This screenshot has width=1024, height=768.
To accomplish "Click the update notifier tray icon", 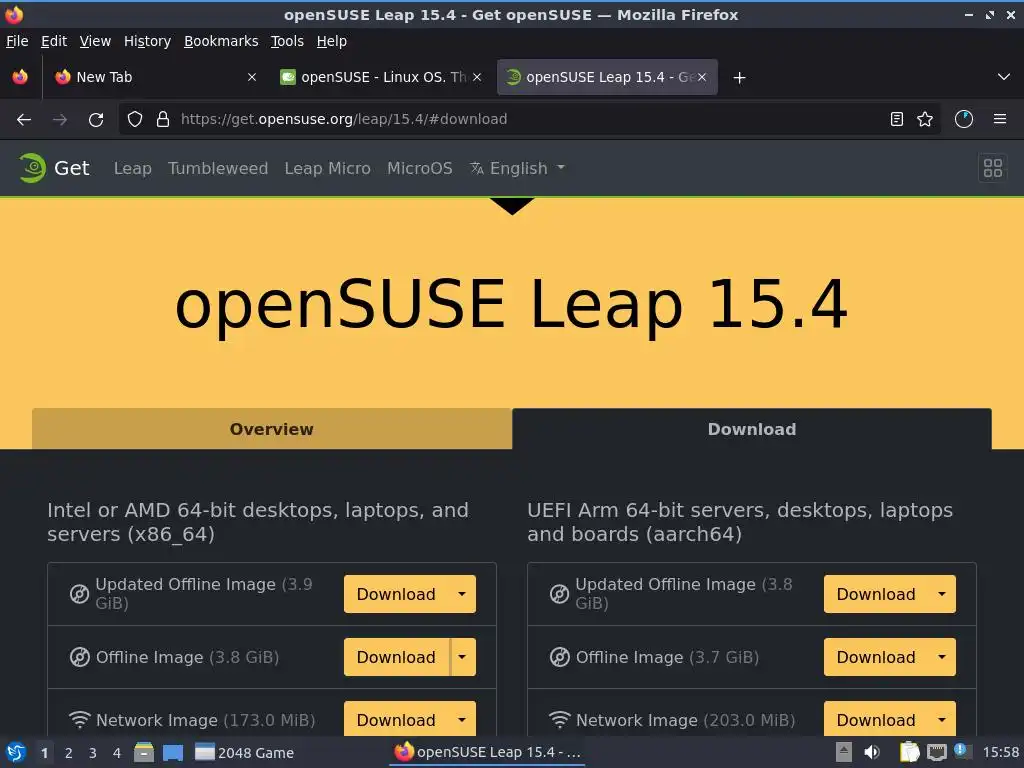I will 961,751.
